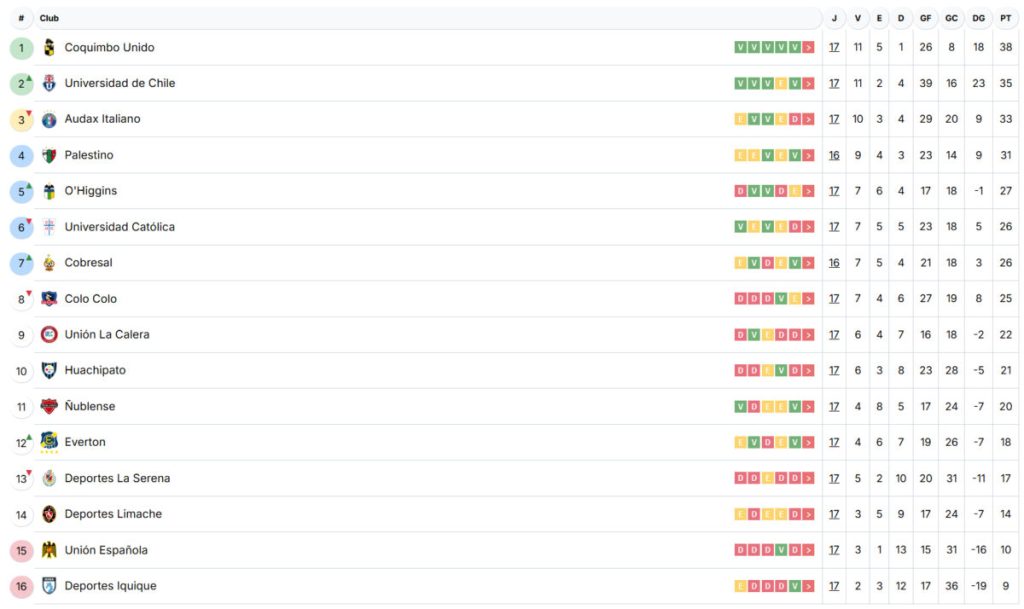
Task: Click Everton's latest V result badge
Action: pyautogui.click(x=795, y=443)
